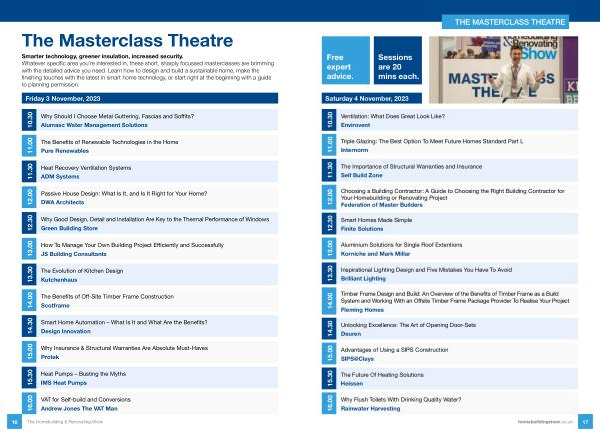The image size is (600, 436).
Task: Click the 'Sessions are 20 mins each.' box
Action: coord(398,60)
